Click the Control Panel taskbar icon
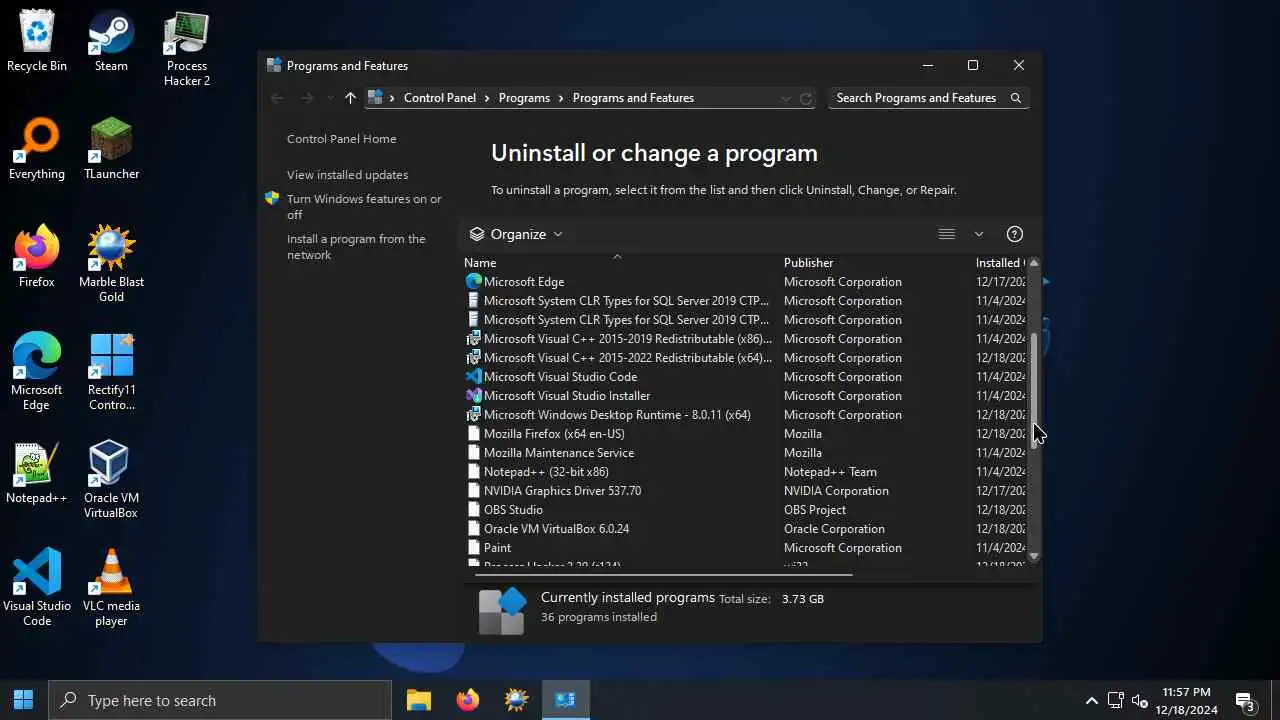The height and width of the screenshot is (720, 1280). (x=566, y=700)
